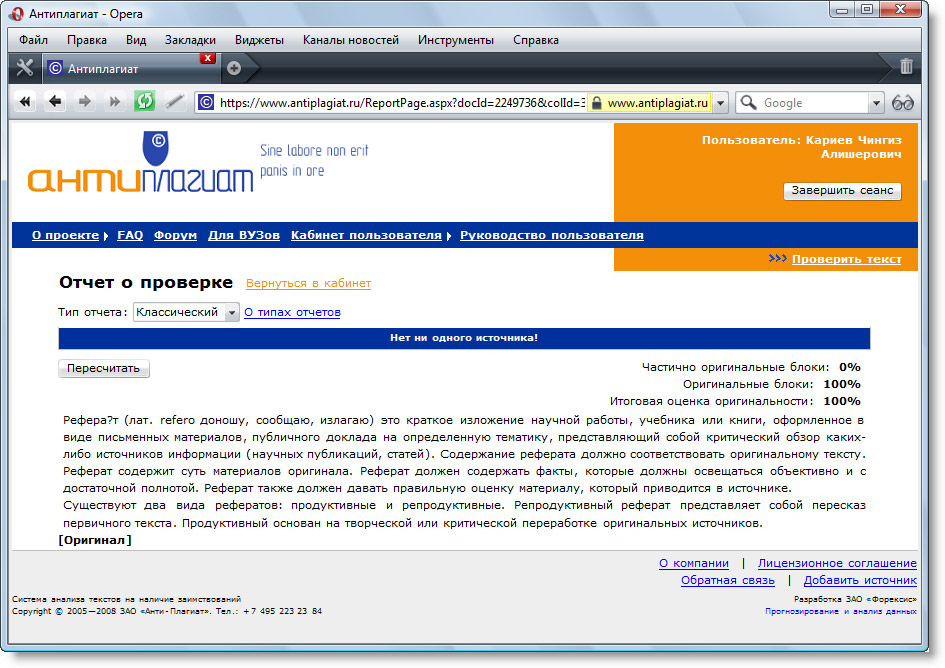Expand the address bar history dropdown
945x668 pixels.
click(x=721, y=103)
